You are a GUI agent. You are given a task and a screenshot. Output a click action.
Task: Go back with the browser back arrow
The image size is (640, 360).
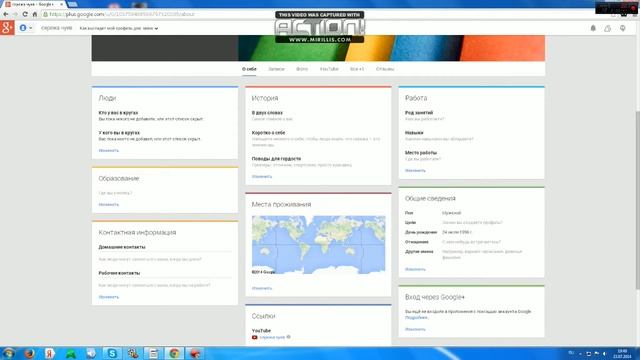point(6,14)
